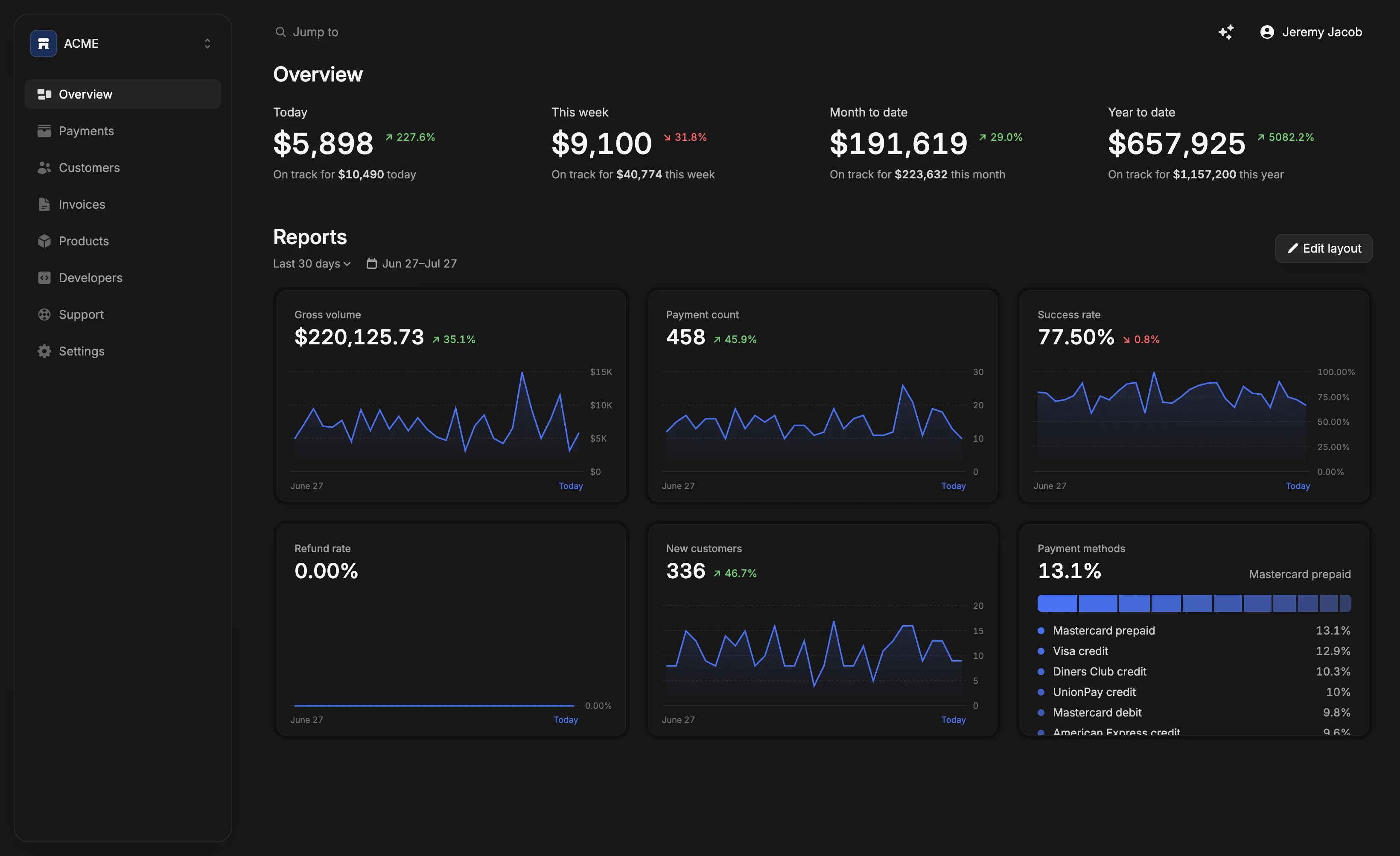Click the AI sparkles icon in the header
The image size is (1400, 856).
[x=1226, y=32]
